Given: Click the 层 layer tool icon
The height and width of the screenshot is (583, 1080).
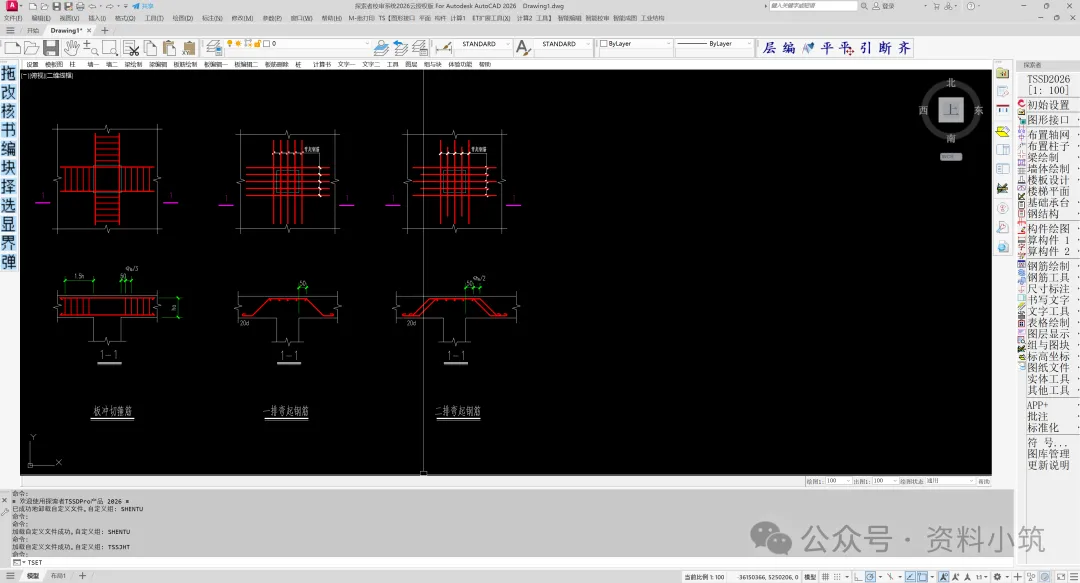Looking at the screenshot, I should [770, 48].
